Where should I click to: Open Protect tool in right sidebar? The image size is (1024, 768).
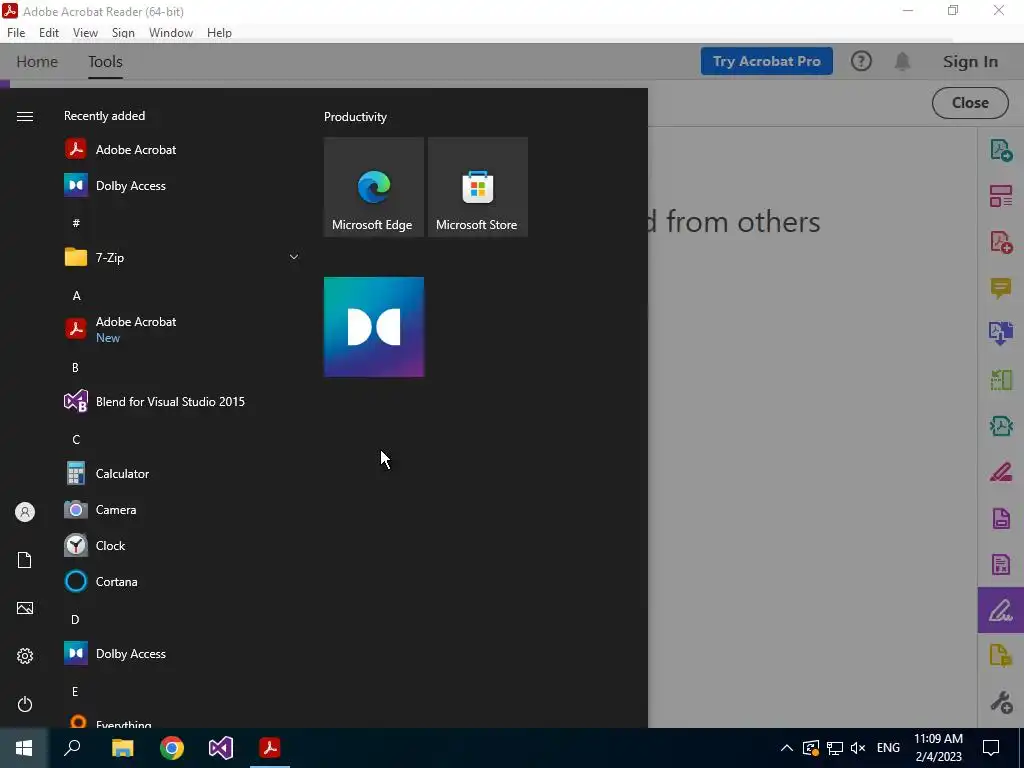pyautogui.click(x=1000, y=518)
